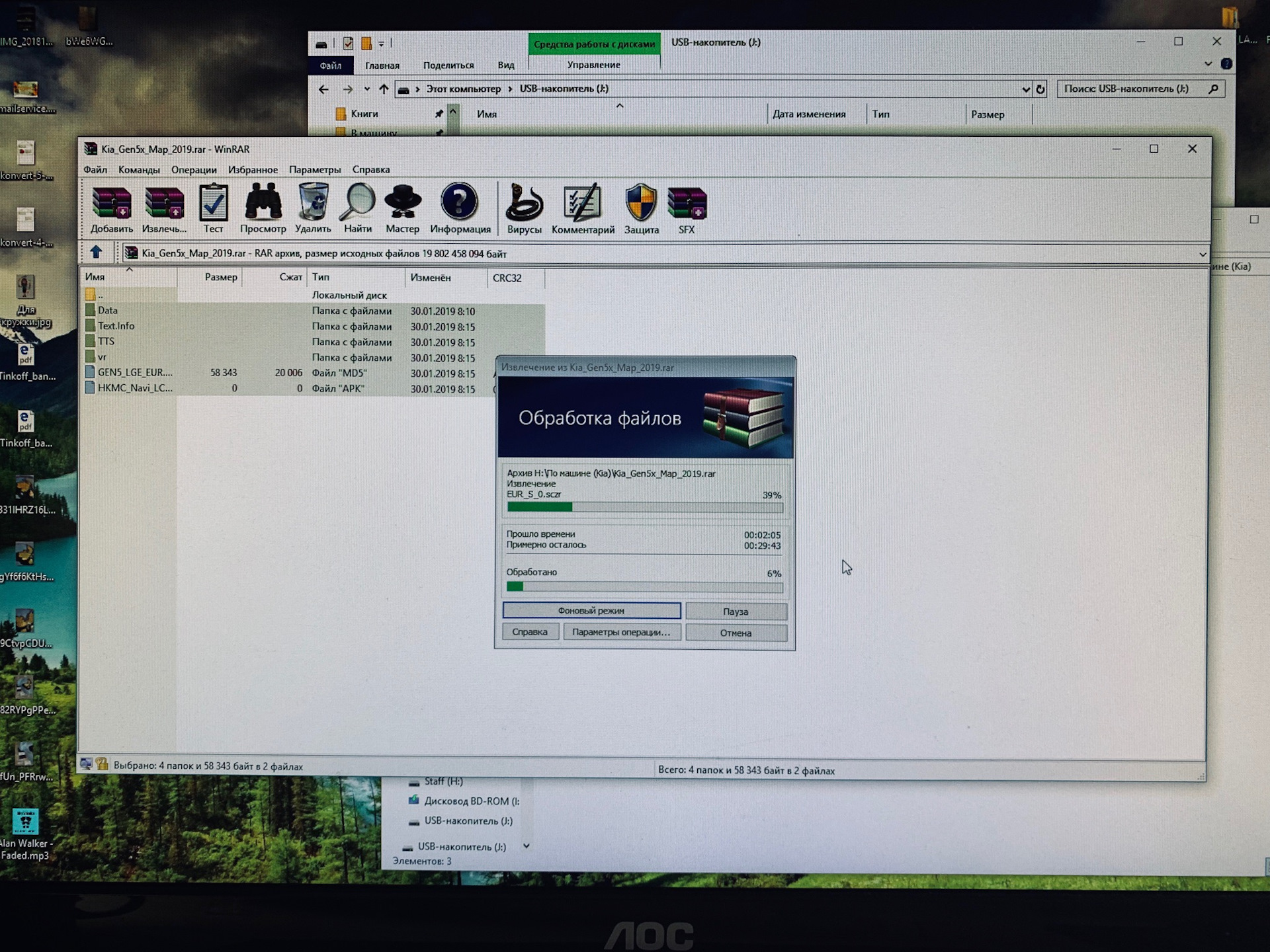Select the vr folder row

pos(314,357)
